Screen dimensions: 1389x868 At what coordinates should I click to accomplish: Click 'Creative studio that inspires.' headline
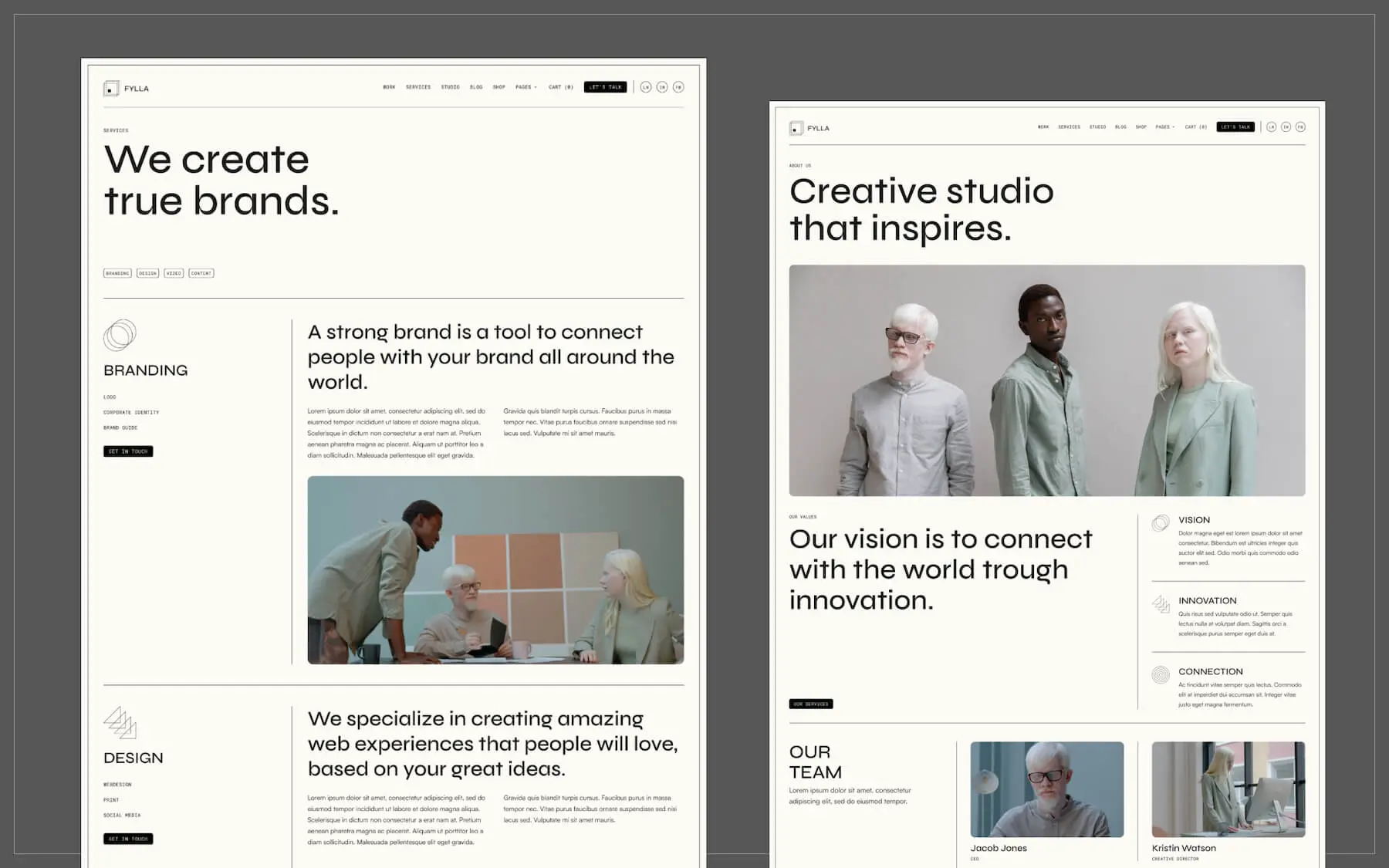pos(921,209)
